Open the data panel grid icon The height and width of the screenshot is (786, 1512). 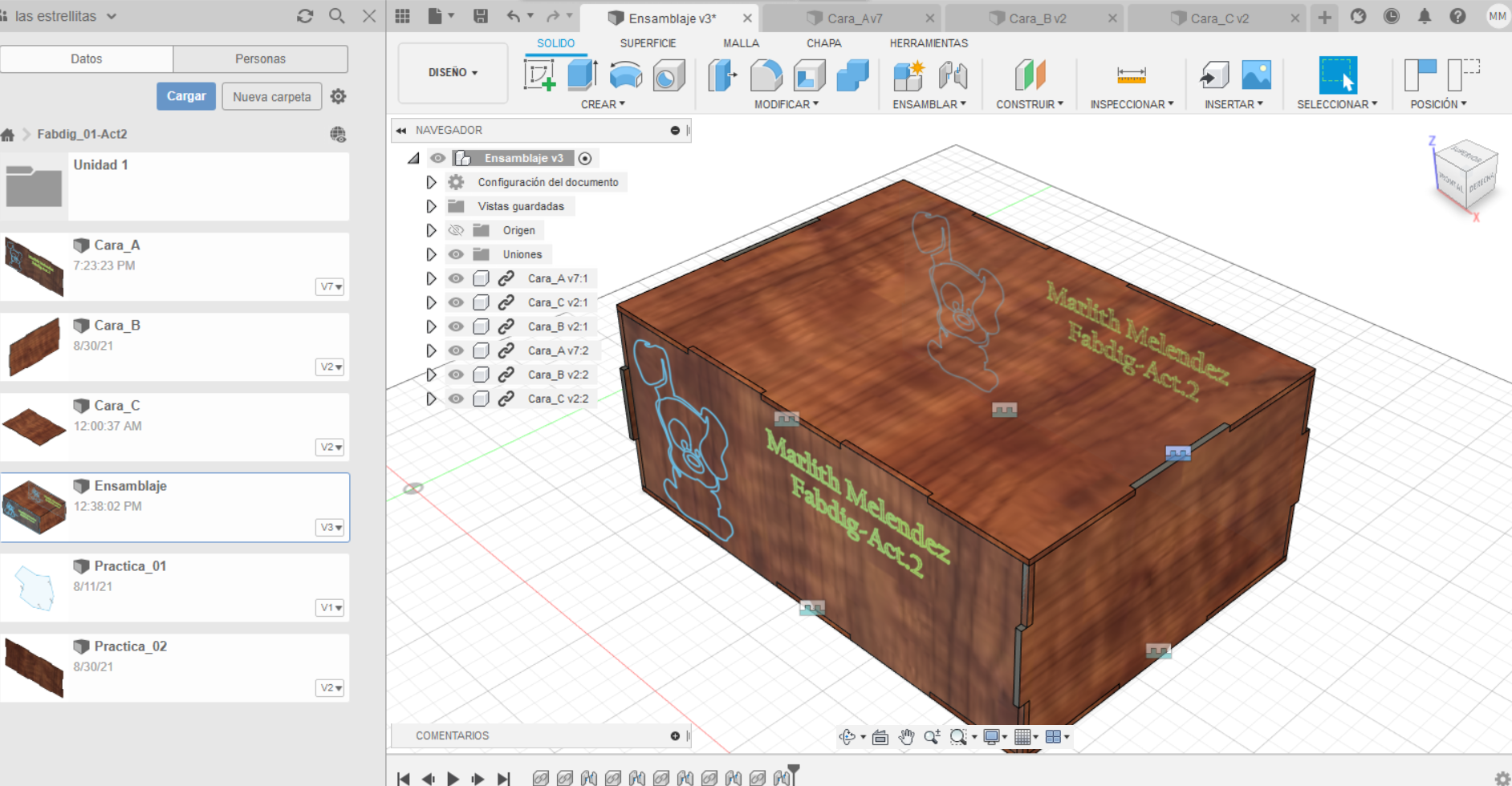403,16
